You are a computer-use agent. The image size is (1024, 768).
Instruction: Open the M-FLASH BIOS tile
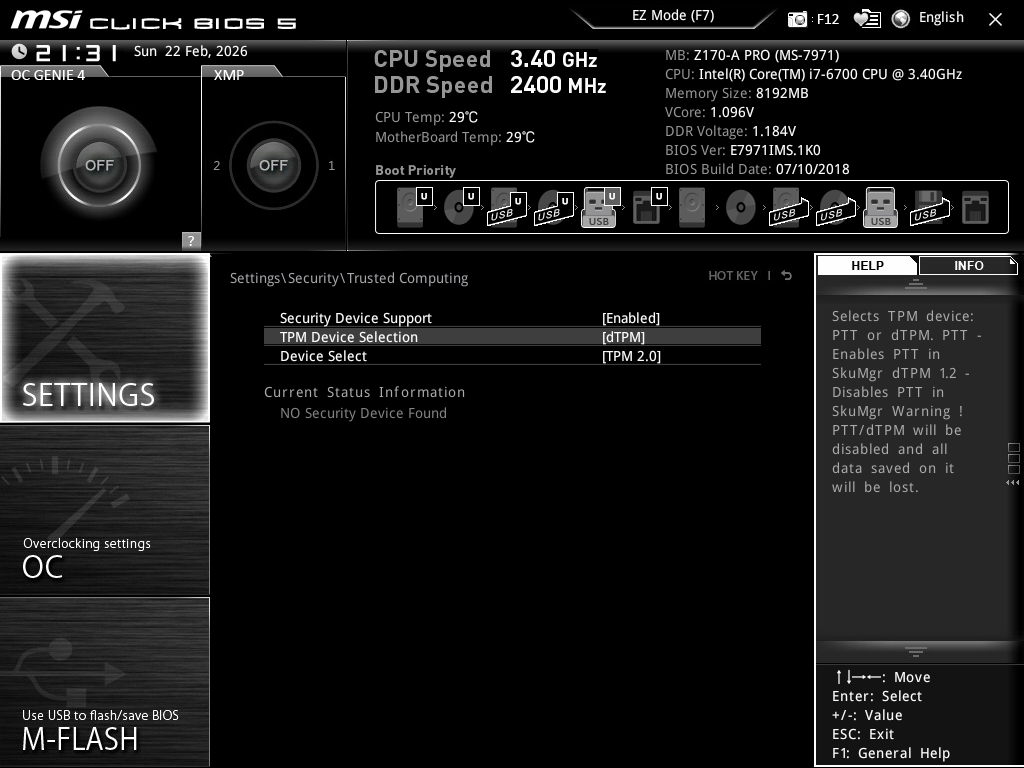(x=105, y=682)
